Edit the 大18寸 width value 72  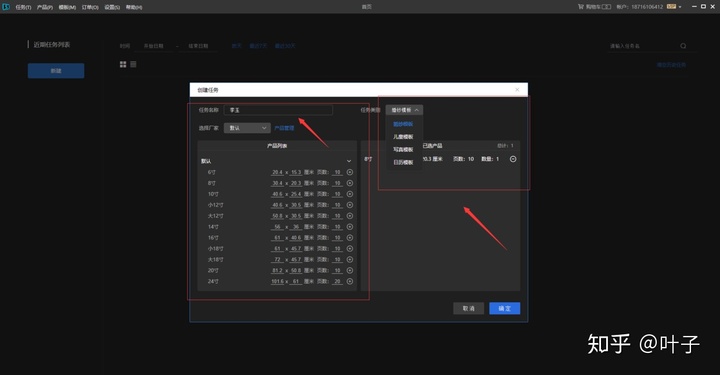277,259
